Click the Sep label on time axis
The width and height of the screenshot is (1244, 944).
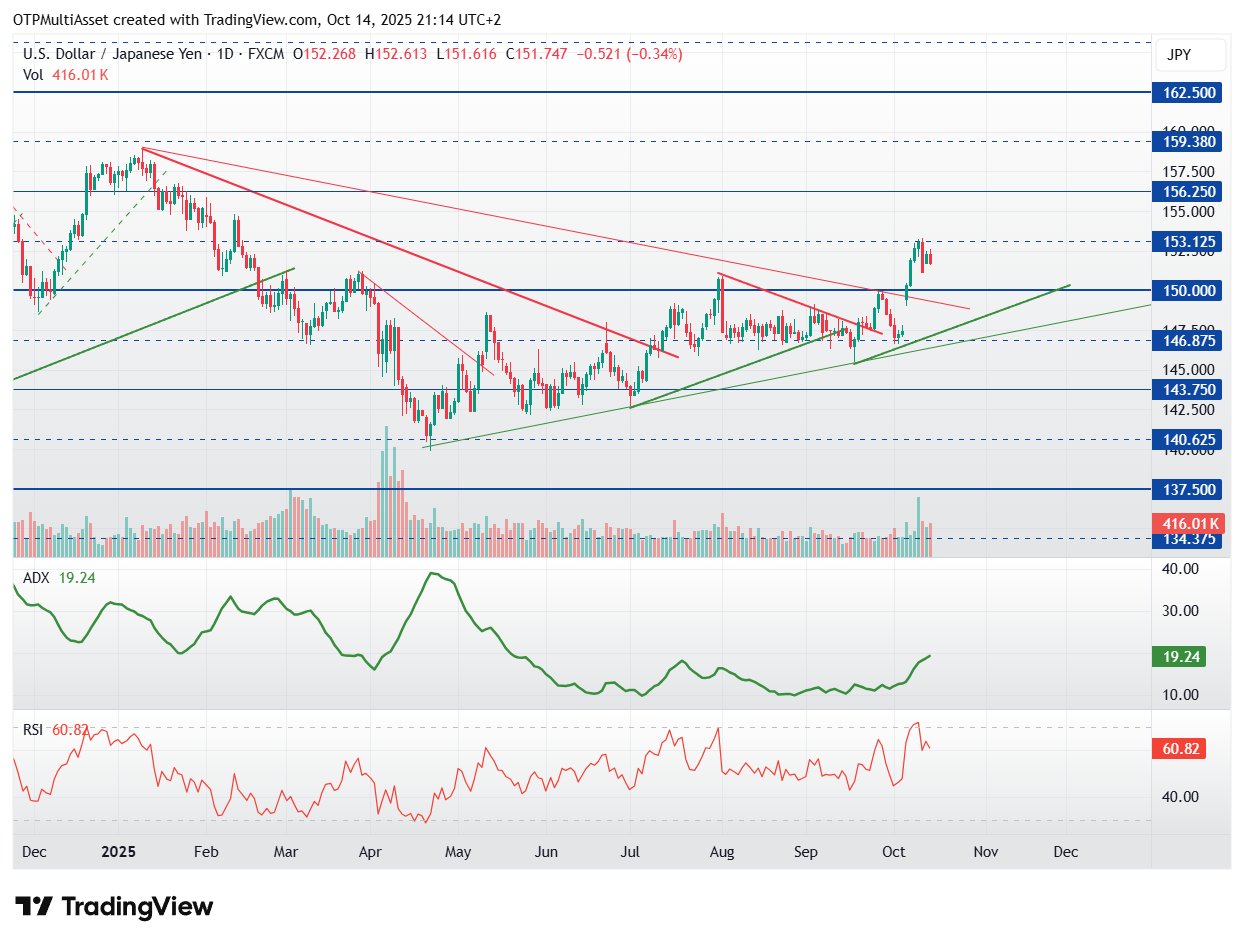(x=806, y=852)
